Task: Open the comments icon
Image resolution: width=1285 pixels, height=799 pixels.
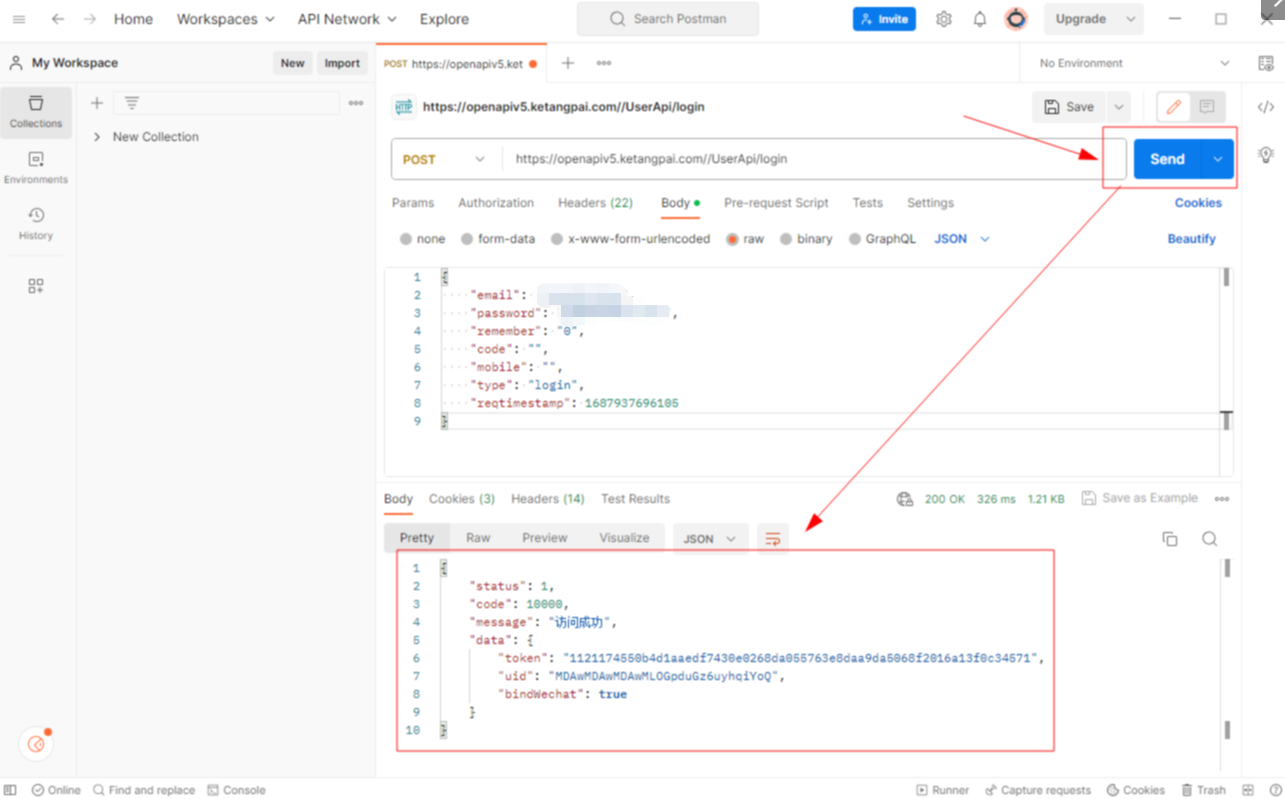Action: [x=1207, y=107]
